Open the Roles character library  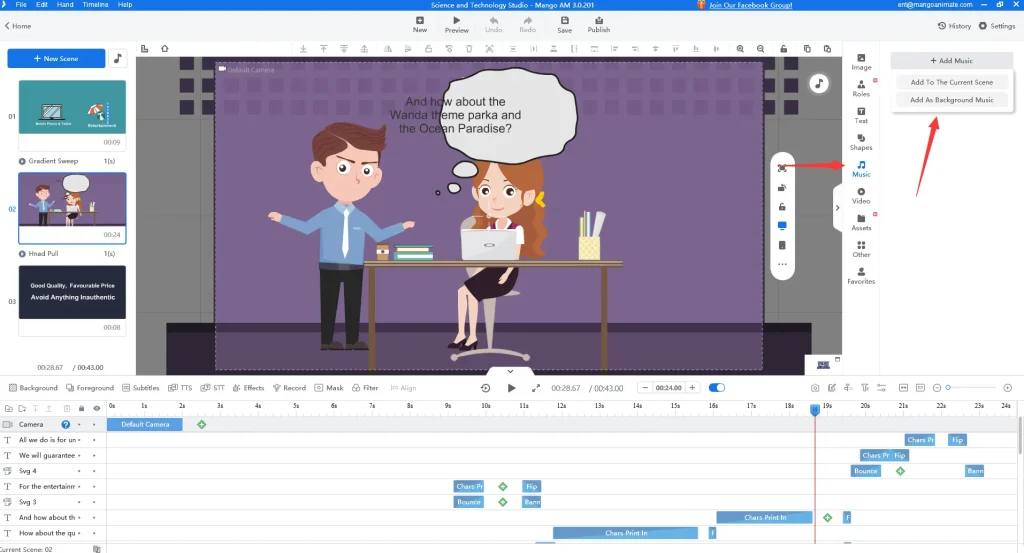pos(861,87)
